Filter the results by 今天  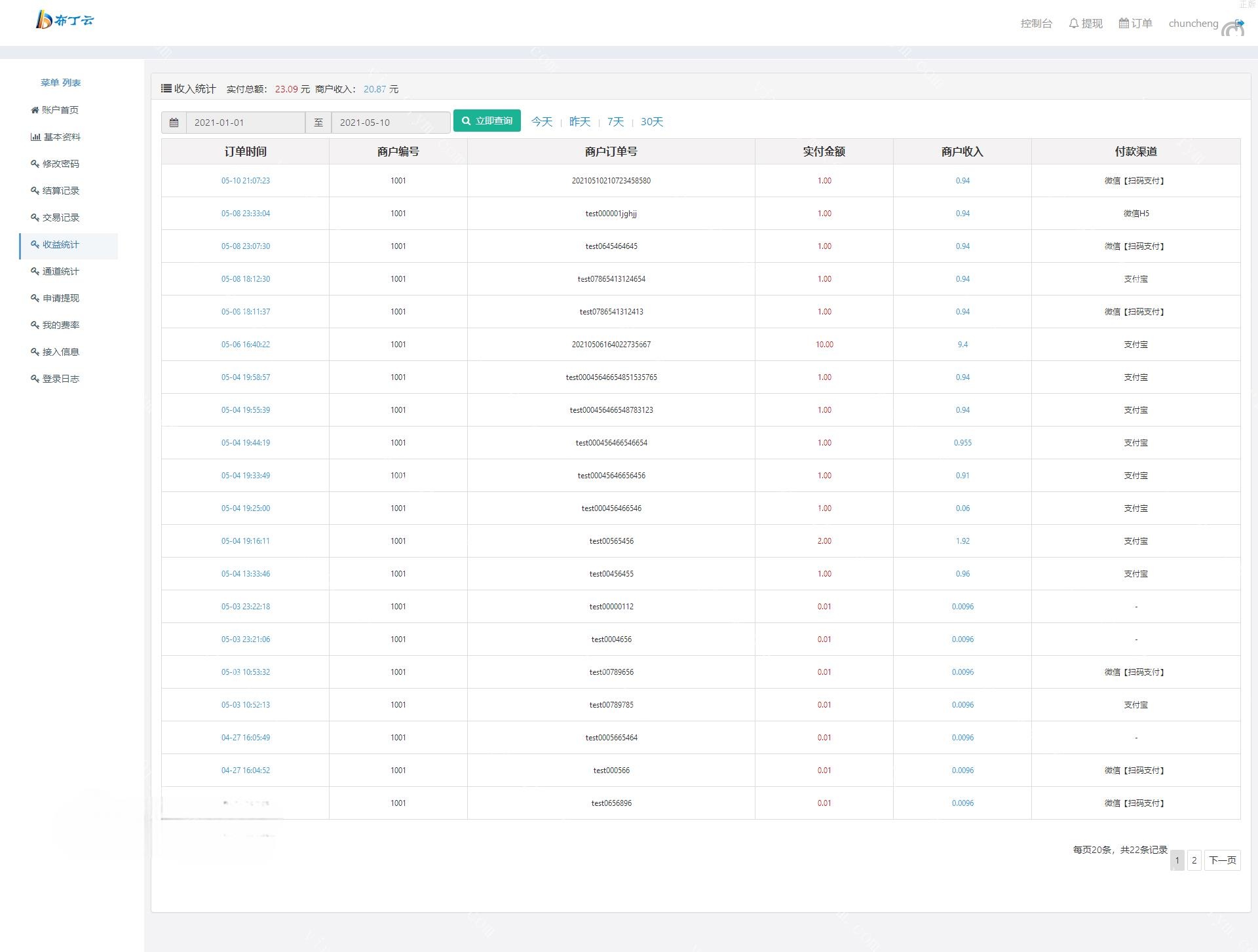click(541, 122)
